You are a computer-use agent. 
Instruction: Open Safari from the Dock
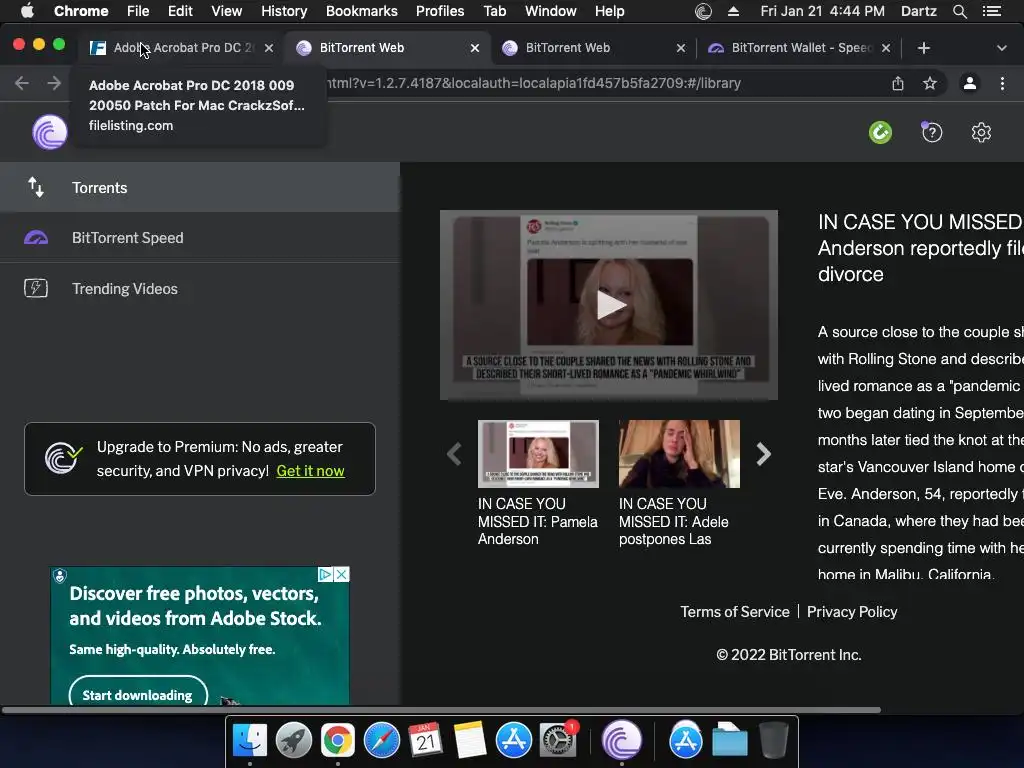[x=381, y=740]
